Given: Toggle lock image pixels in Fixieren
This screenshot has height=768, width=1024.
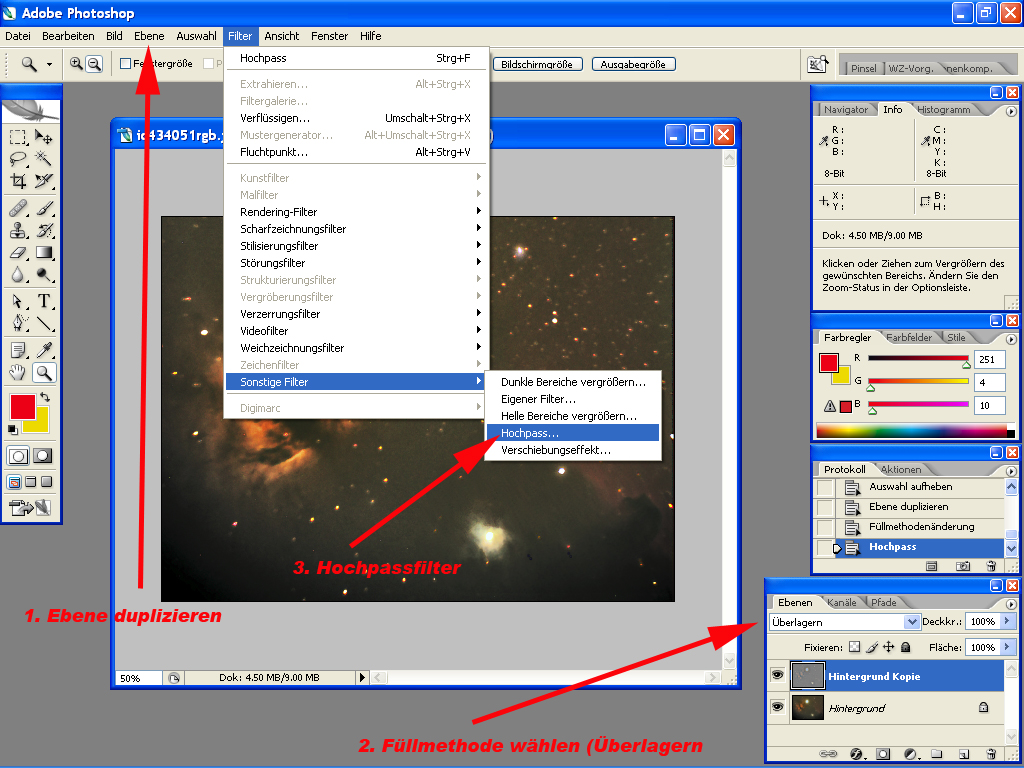Looking at the screenshot, I should click(x=872, y=647).
